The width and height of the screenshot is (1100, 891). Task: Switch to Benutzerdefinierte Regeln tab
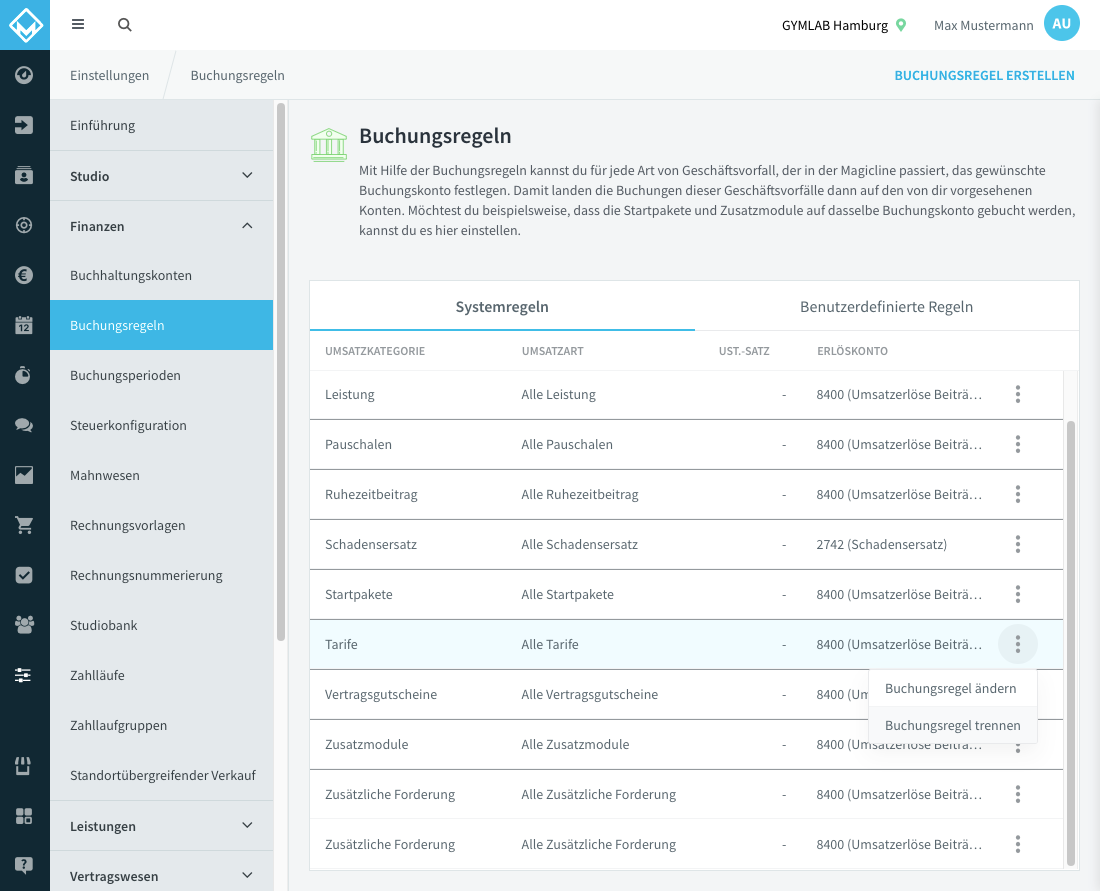[x=887, y=307]
